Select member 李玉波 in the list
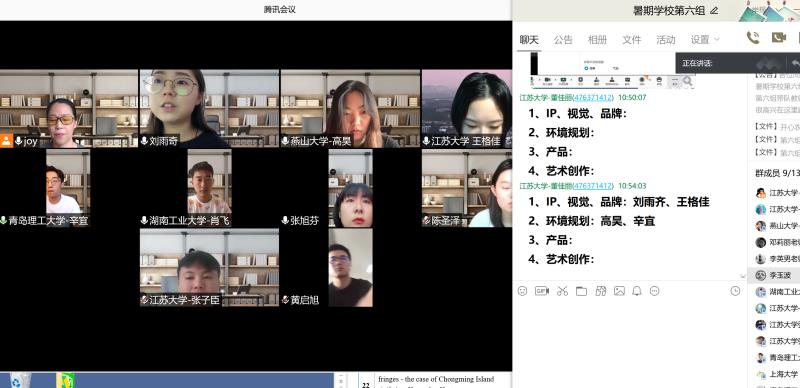Image resolution: width=800 pixels, height=388 pixels. pyautogui.click(x=773, y=276)
